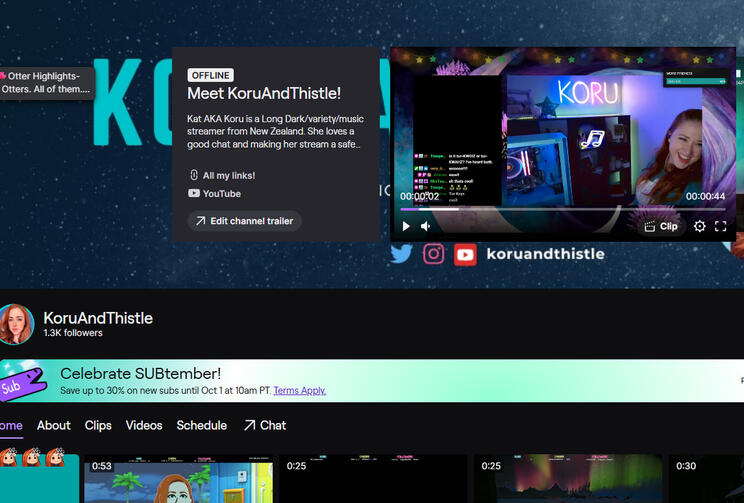Click the 1.3K followers text

click(73, 333)
